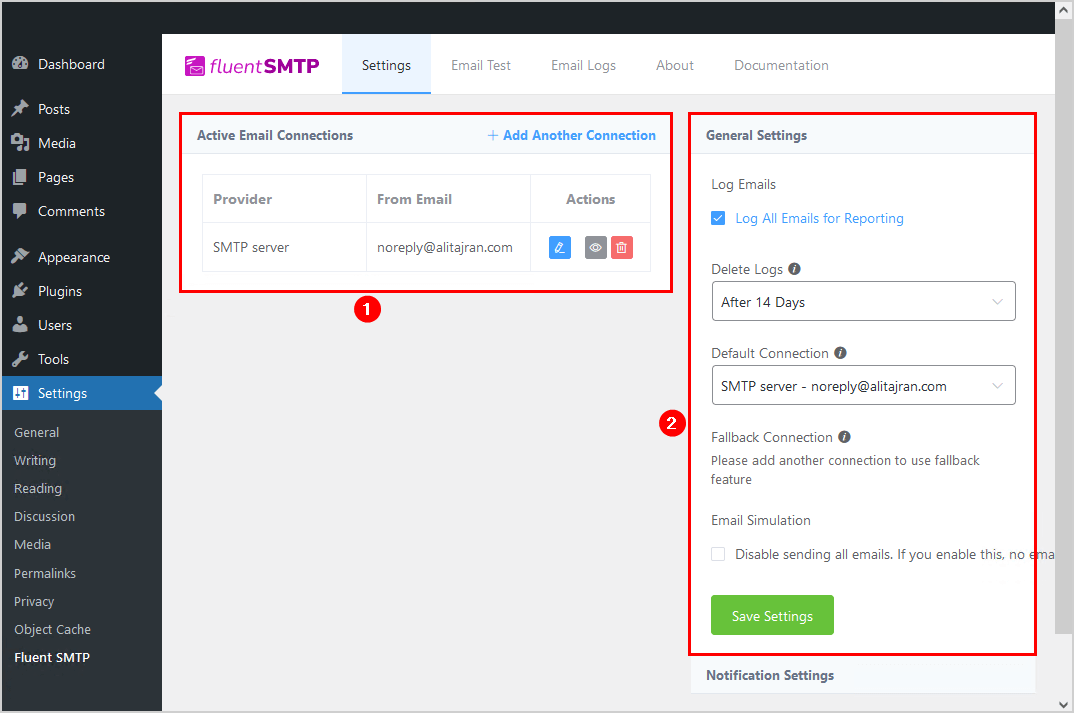Open the General settings submenu

tap(36, 432)
